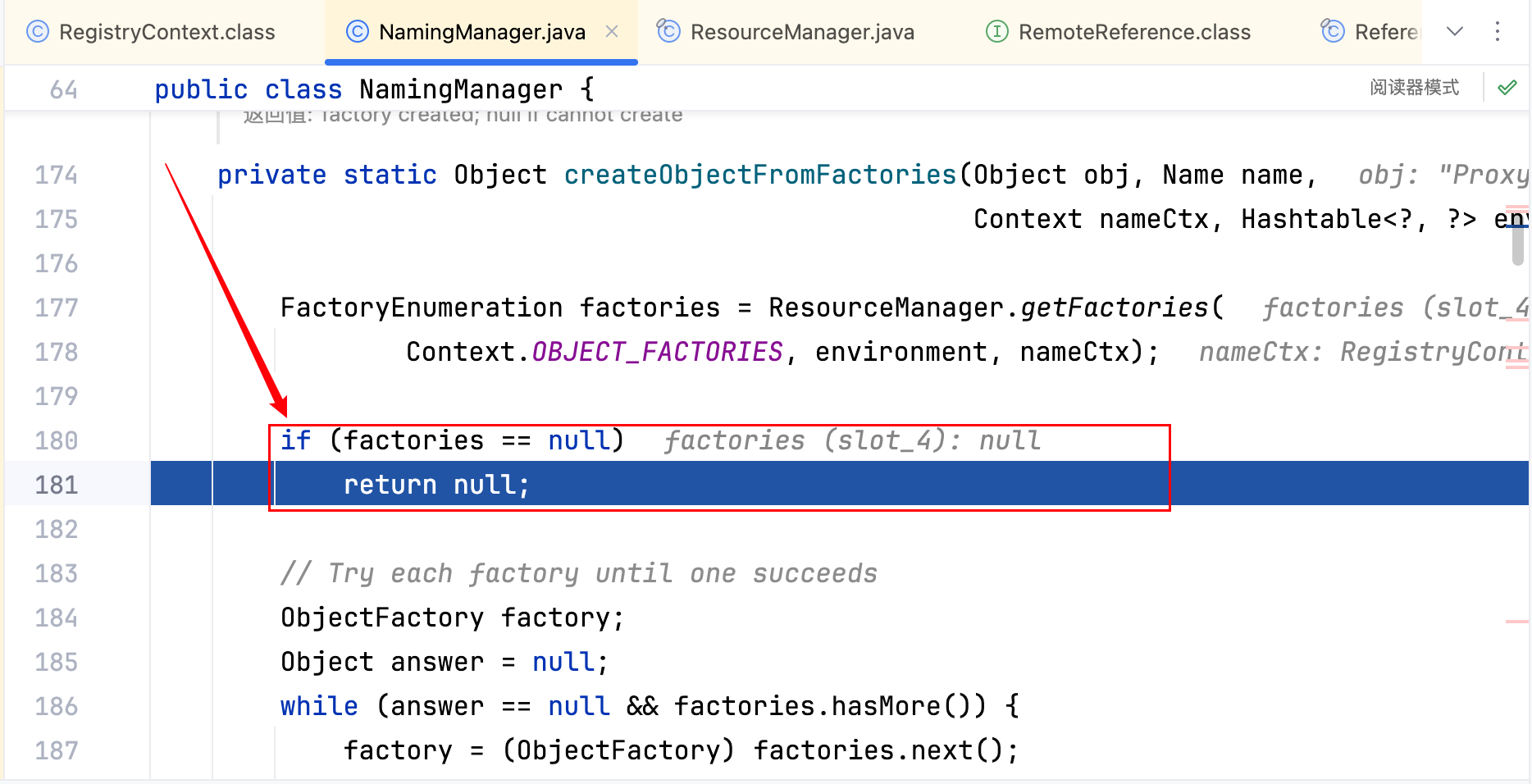Open the editor tabs options menu
The image size is (1532, 784).
[x=1498, y=31]
